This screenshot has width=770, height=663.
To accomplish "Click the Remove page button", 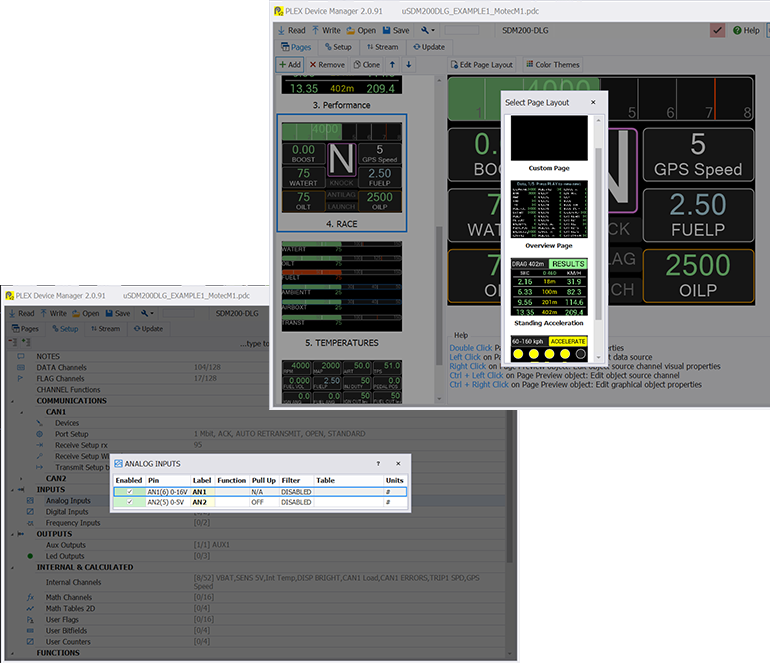I will tap(327, 64).
